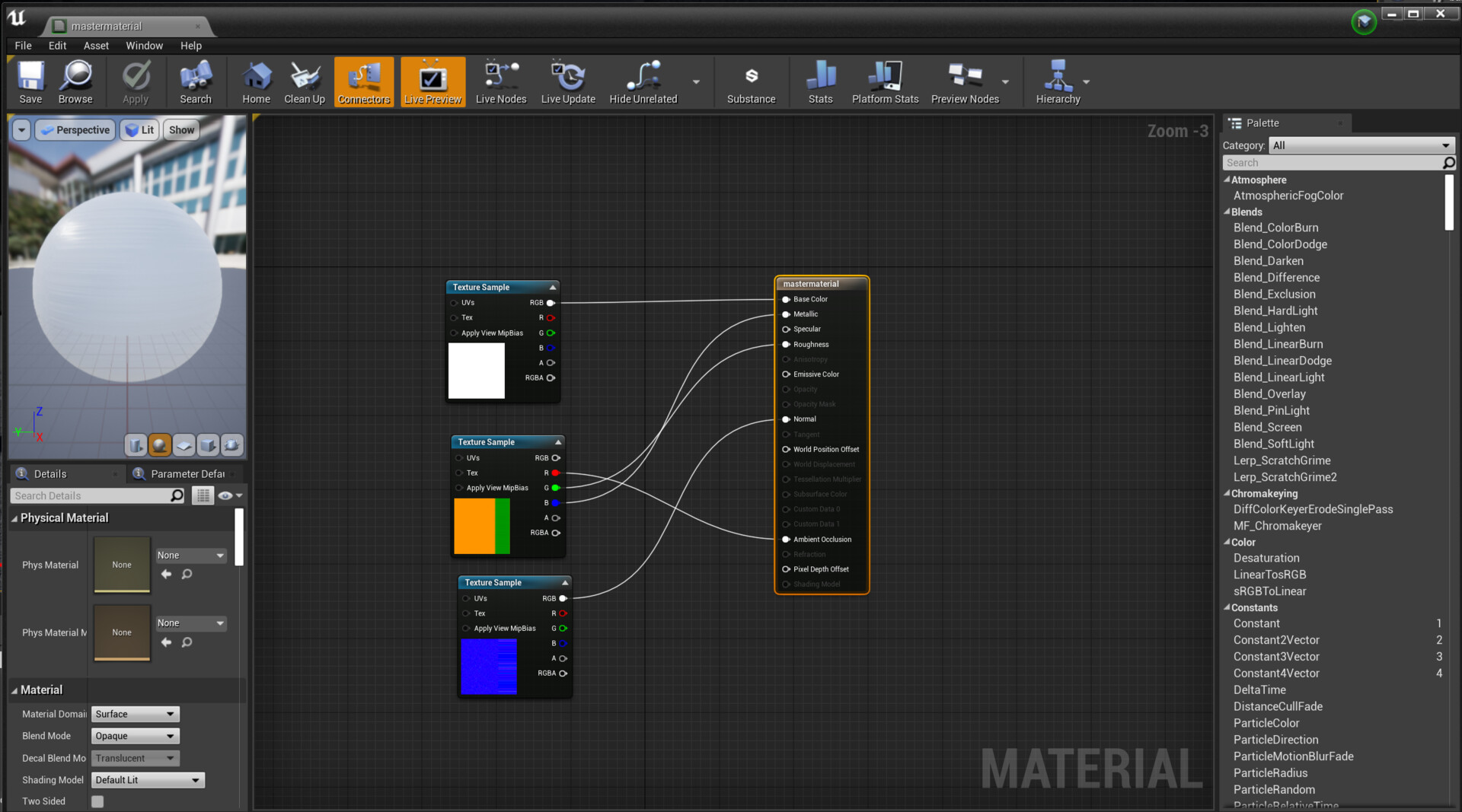Image resolution: width=1462 pixels, height=812 pixels.
Task: Open the material Search tool
Action: pos(195,81)
